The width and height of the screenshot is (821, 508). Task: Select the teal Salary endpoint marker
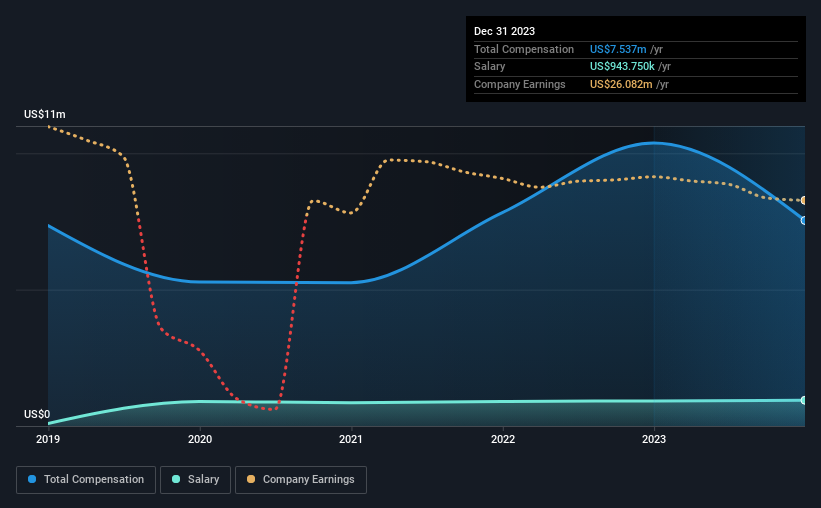click(804, 400)
